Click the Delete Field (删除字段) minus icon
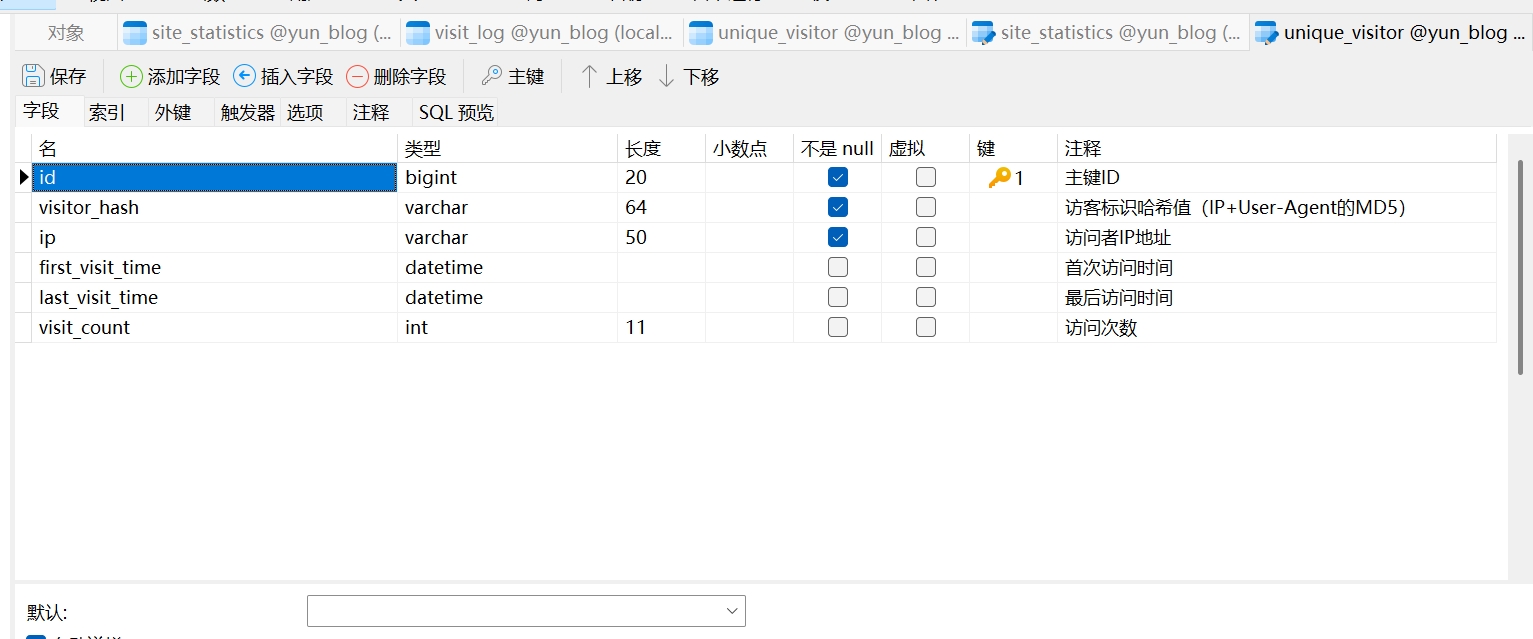 357,76
